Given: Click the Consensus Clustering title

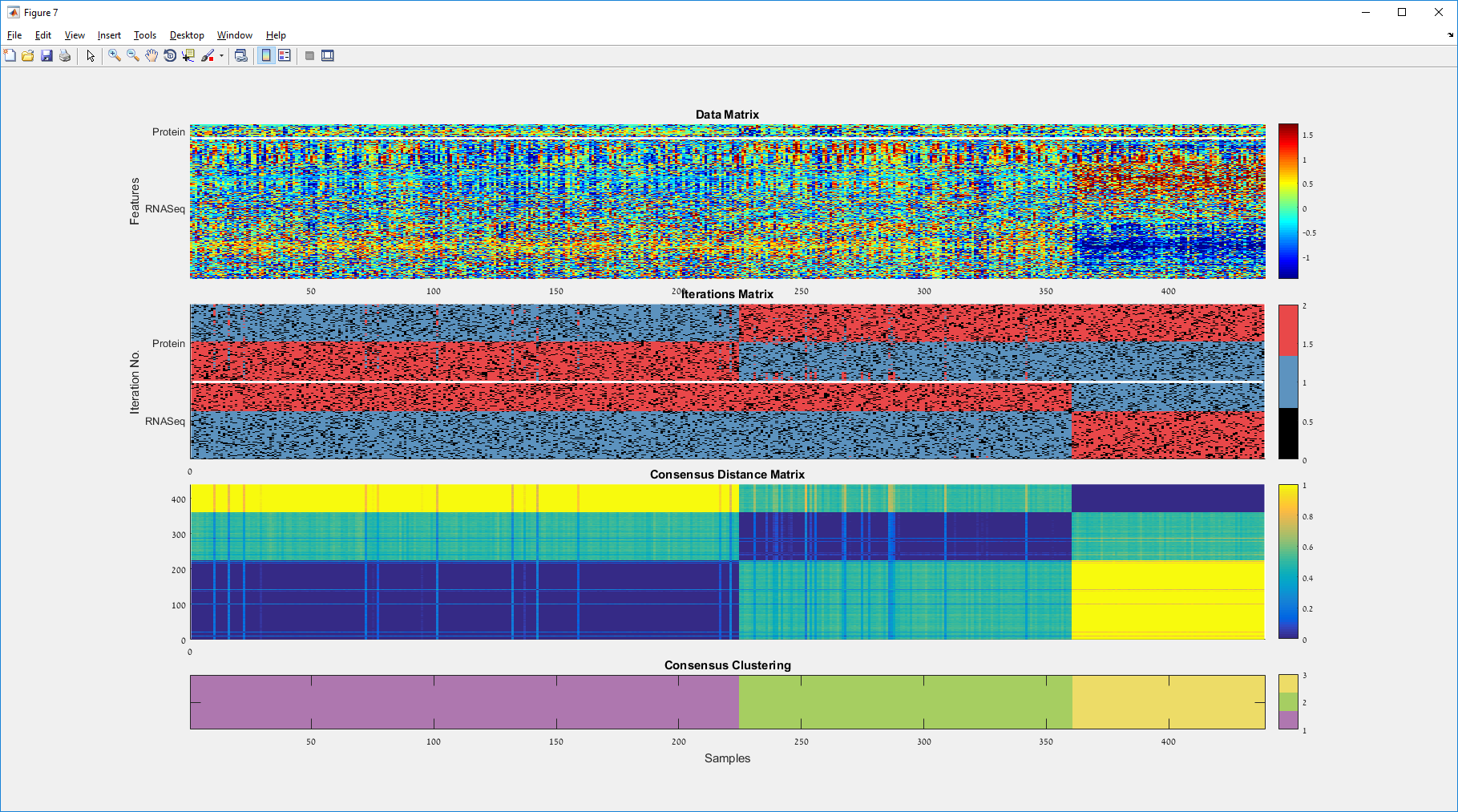Looking at the screenshot, I should click(x=728, y=665).
